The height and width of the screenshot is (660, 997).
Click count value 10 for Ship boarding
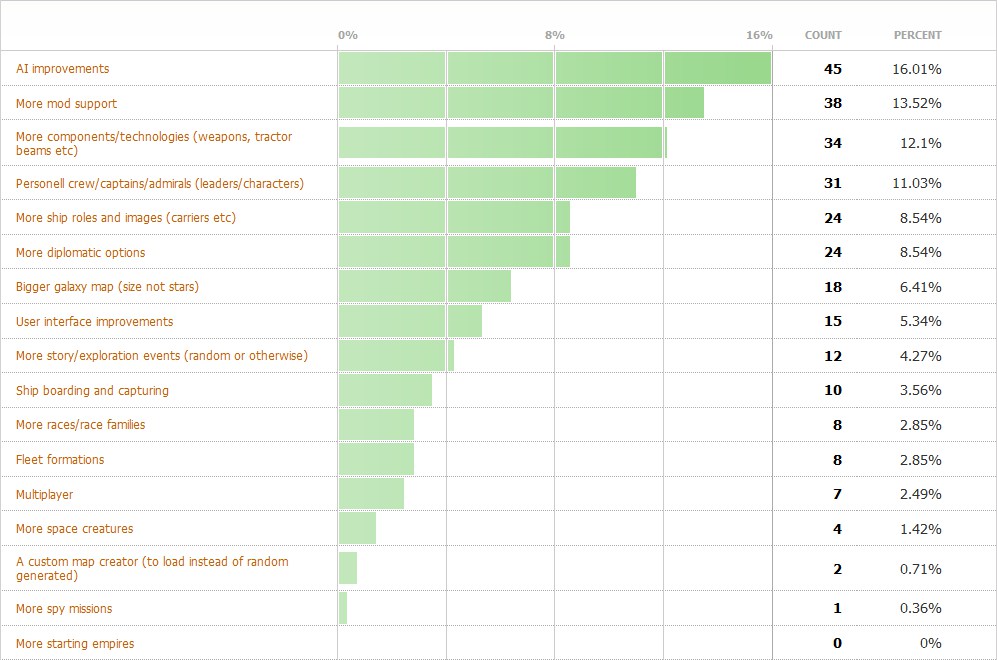click(x=833, y=390)
